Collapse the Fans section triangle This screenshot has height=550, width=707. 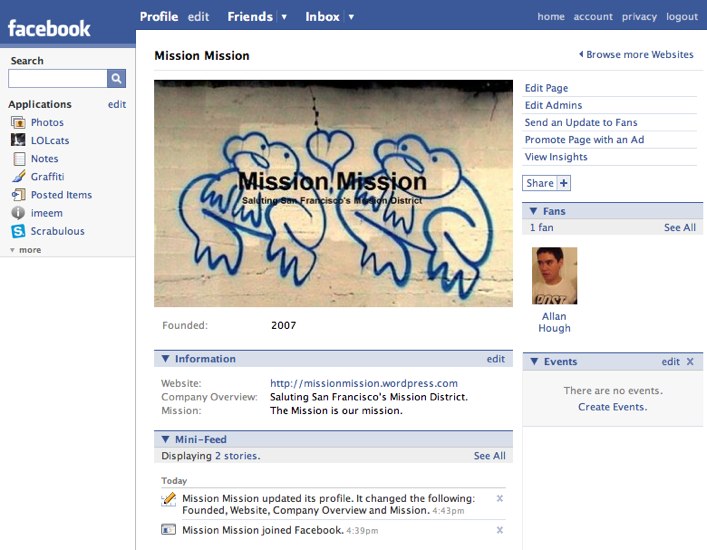pos(533,211)
